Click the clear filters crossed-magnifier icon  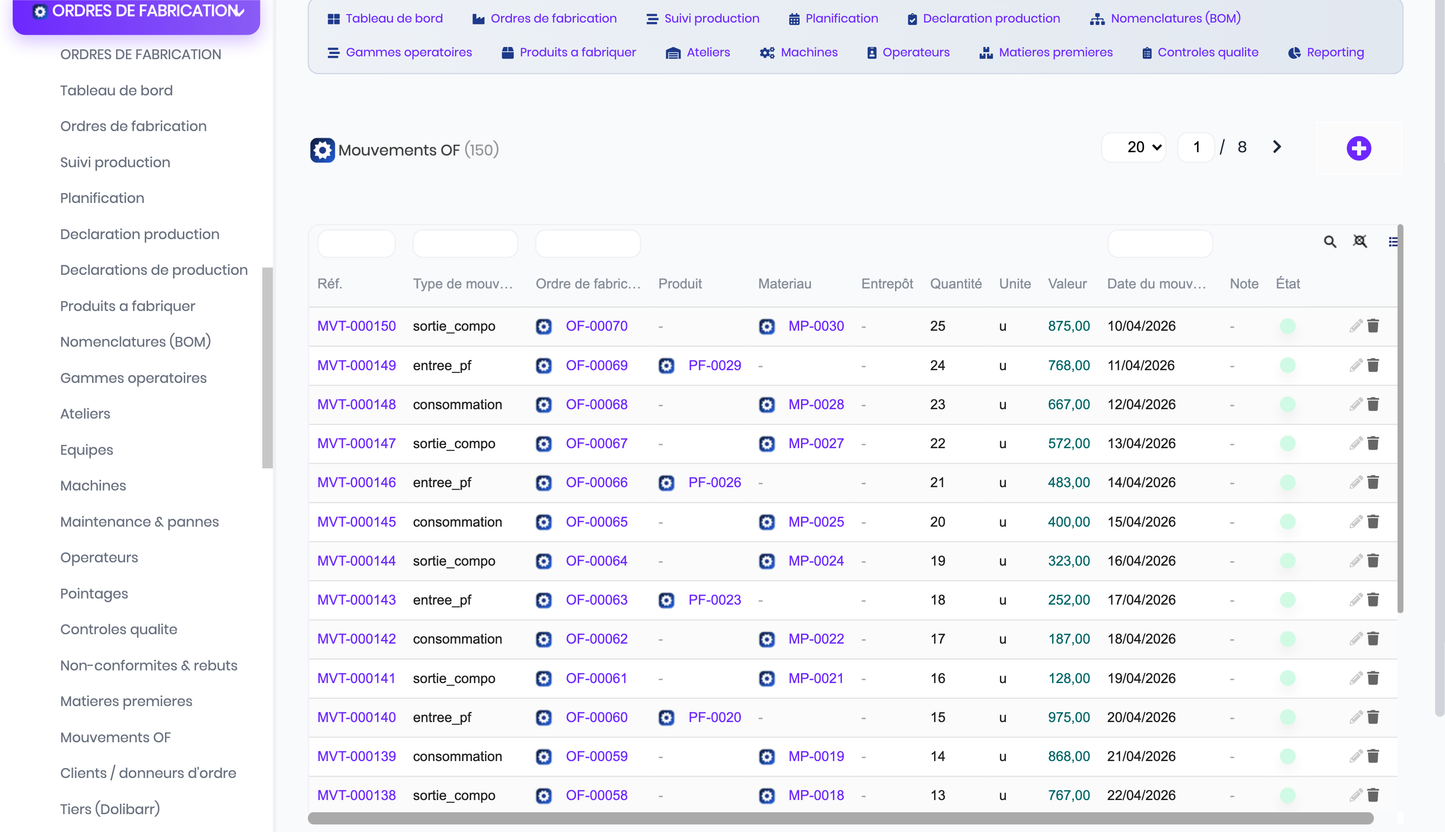(x=1360, y=242)
